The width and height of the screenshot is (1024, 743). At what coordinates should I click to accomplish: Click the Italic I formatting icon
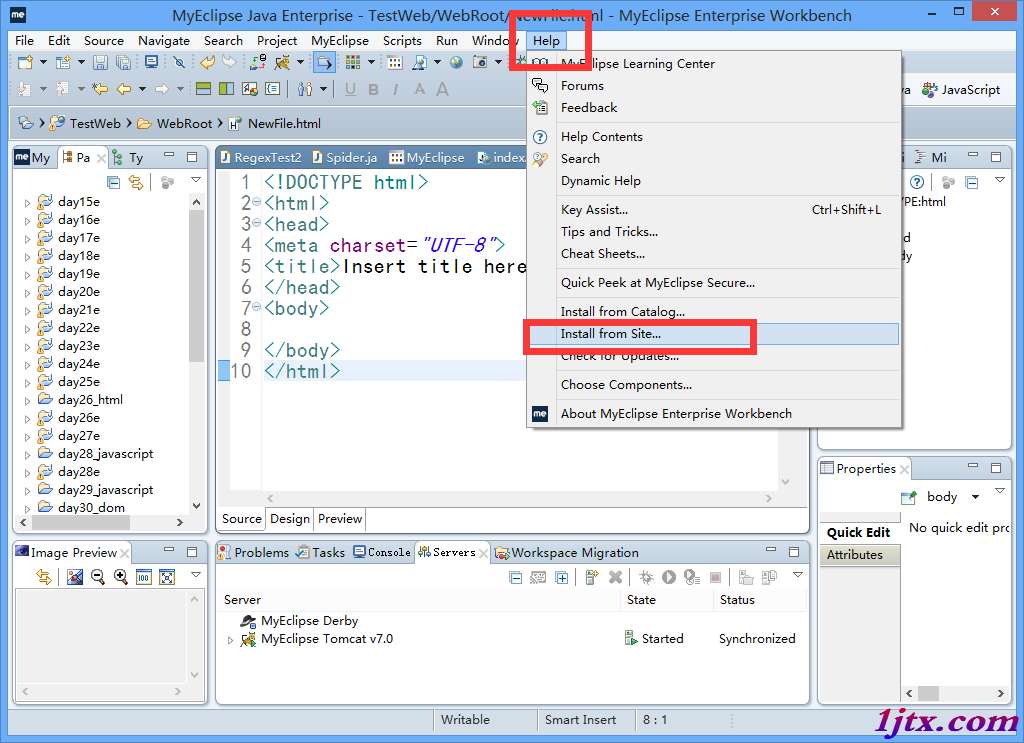[396, 89]
